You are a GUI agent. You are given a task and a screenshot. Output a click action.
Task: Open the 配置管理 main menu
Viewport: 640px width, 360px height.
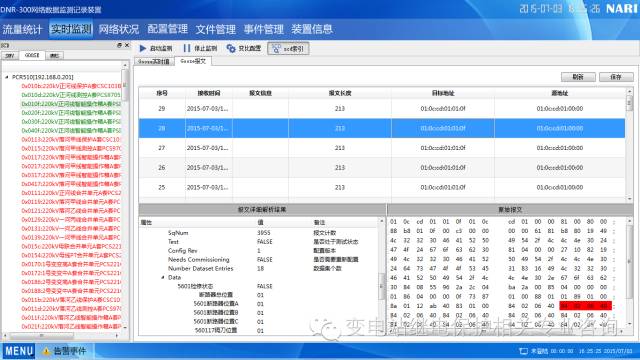coord(167,29)
